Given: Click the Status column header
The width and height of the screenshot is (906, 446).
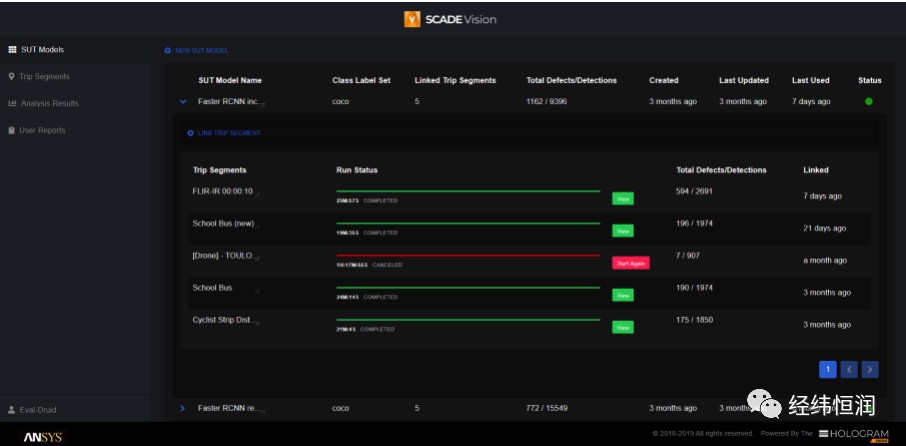Looking at the screenshot, I should [x=870, y=80].
